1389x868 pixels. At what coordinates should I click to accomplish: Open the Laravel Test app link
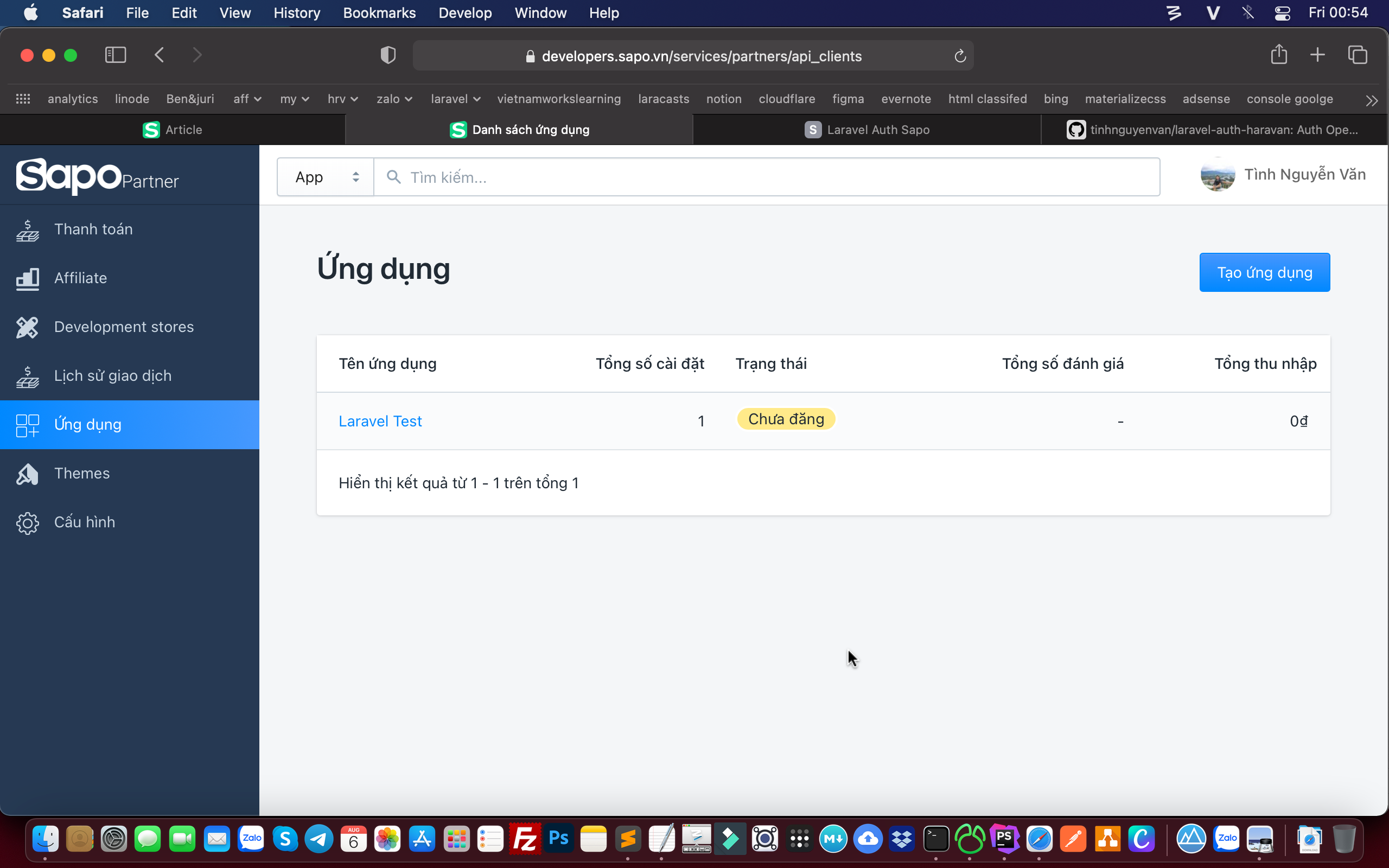[380, 421]
